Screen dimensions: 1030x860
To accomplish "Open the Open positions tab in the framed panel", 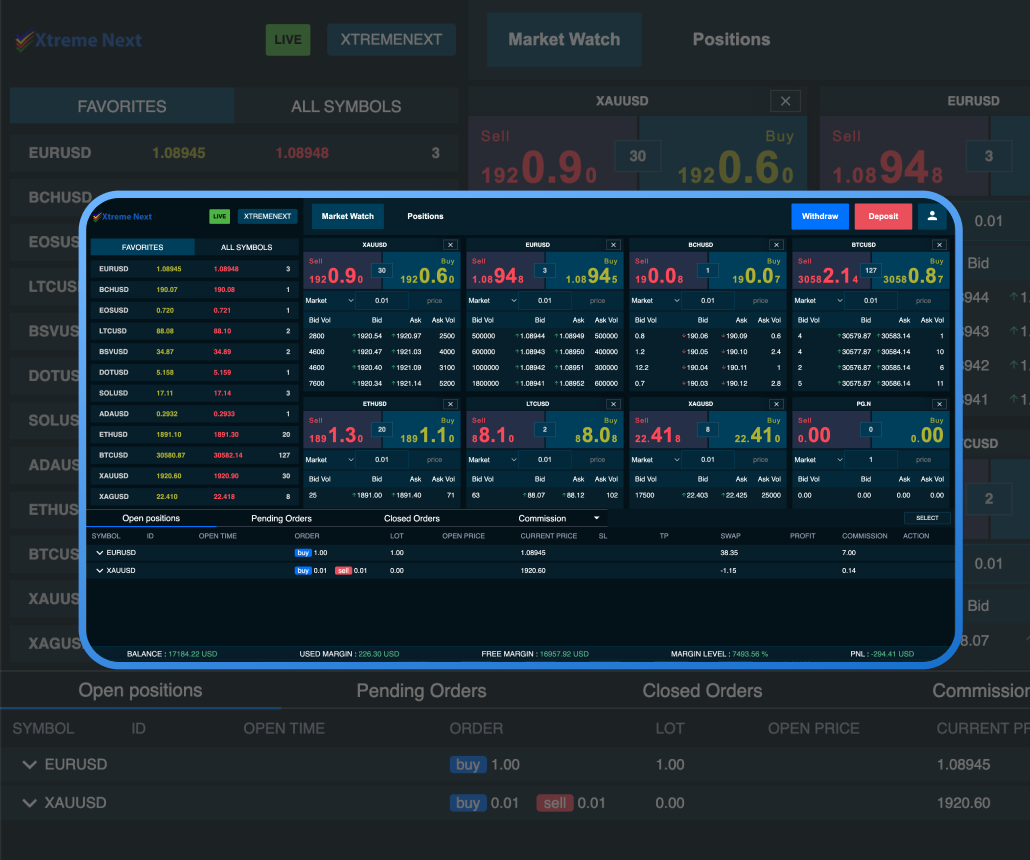I will [151, 518].
